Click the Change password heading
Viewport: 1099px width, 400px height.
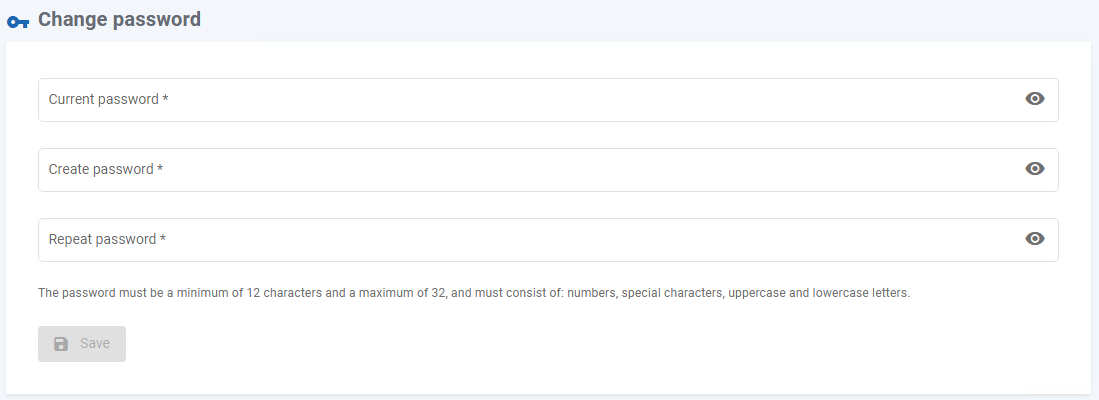[119, 19]
